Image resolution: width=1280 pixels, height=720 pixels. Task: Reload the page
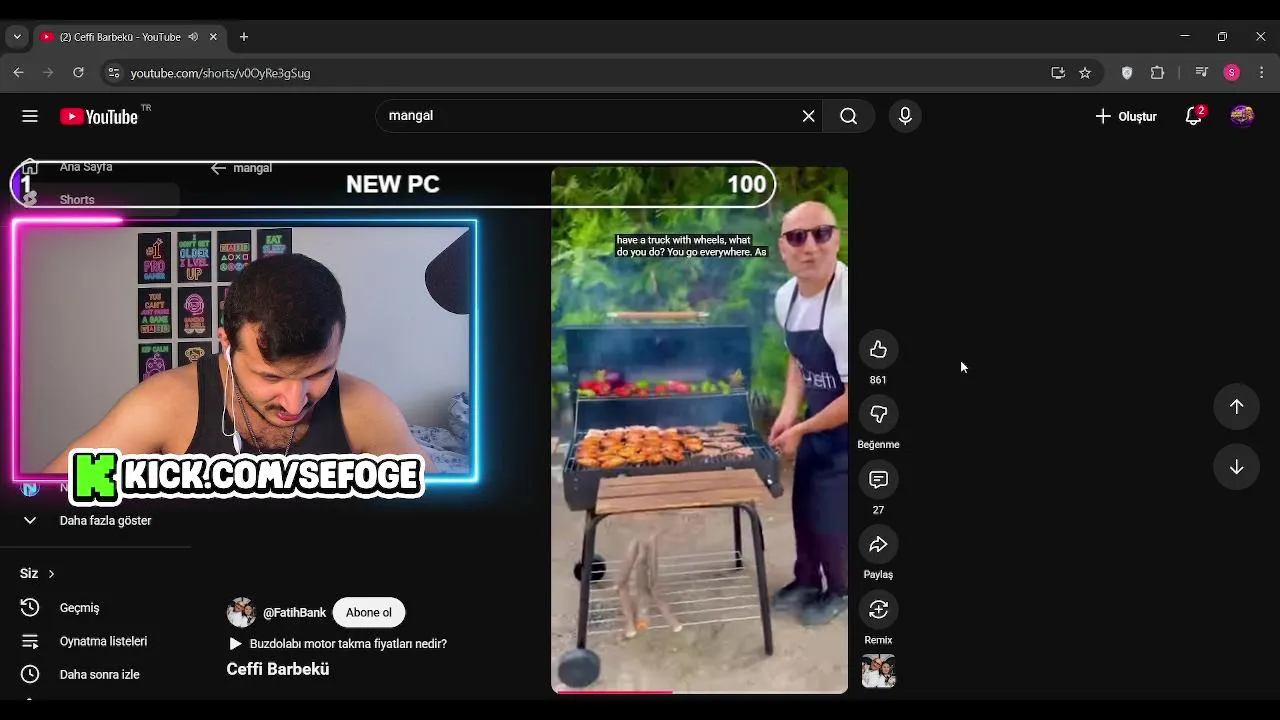point(78,73)
